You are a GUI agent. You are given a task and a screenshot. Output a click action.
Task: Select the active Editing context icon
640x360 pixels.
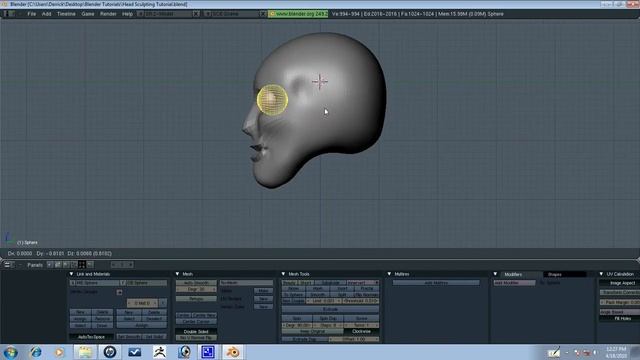pyautogui.click(x=82, y=265)
